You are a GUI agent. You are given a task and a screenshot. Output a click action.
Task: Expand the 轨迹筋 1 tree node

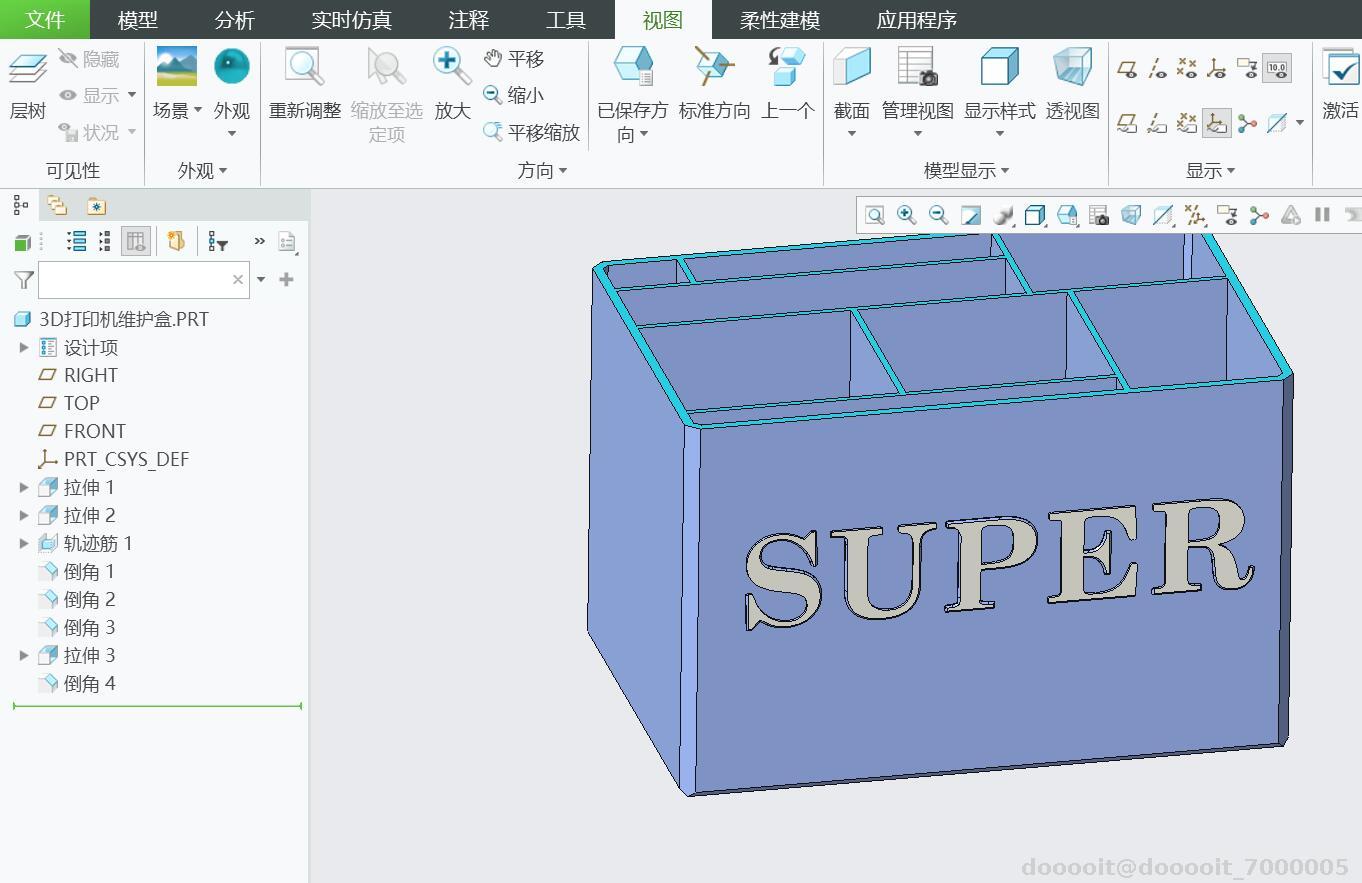24,543
